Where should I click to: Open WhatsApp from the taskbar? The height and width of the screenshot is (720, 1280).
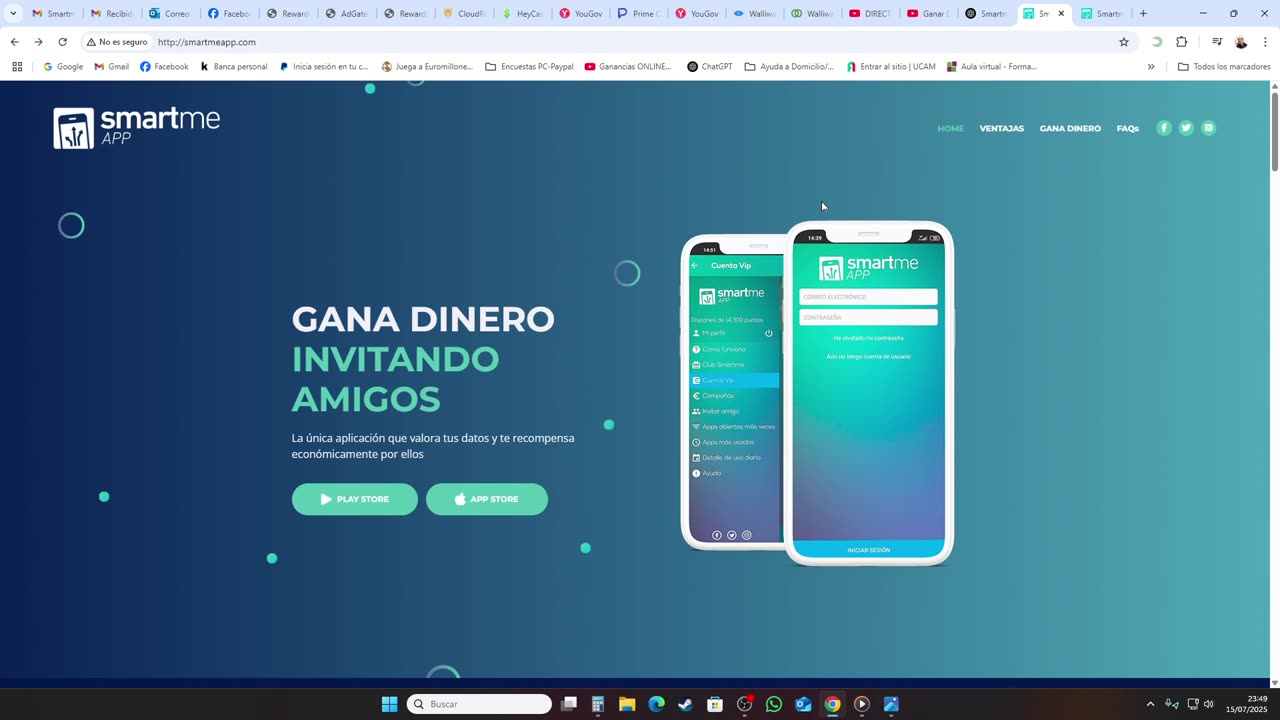(774, 704)
